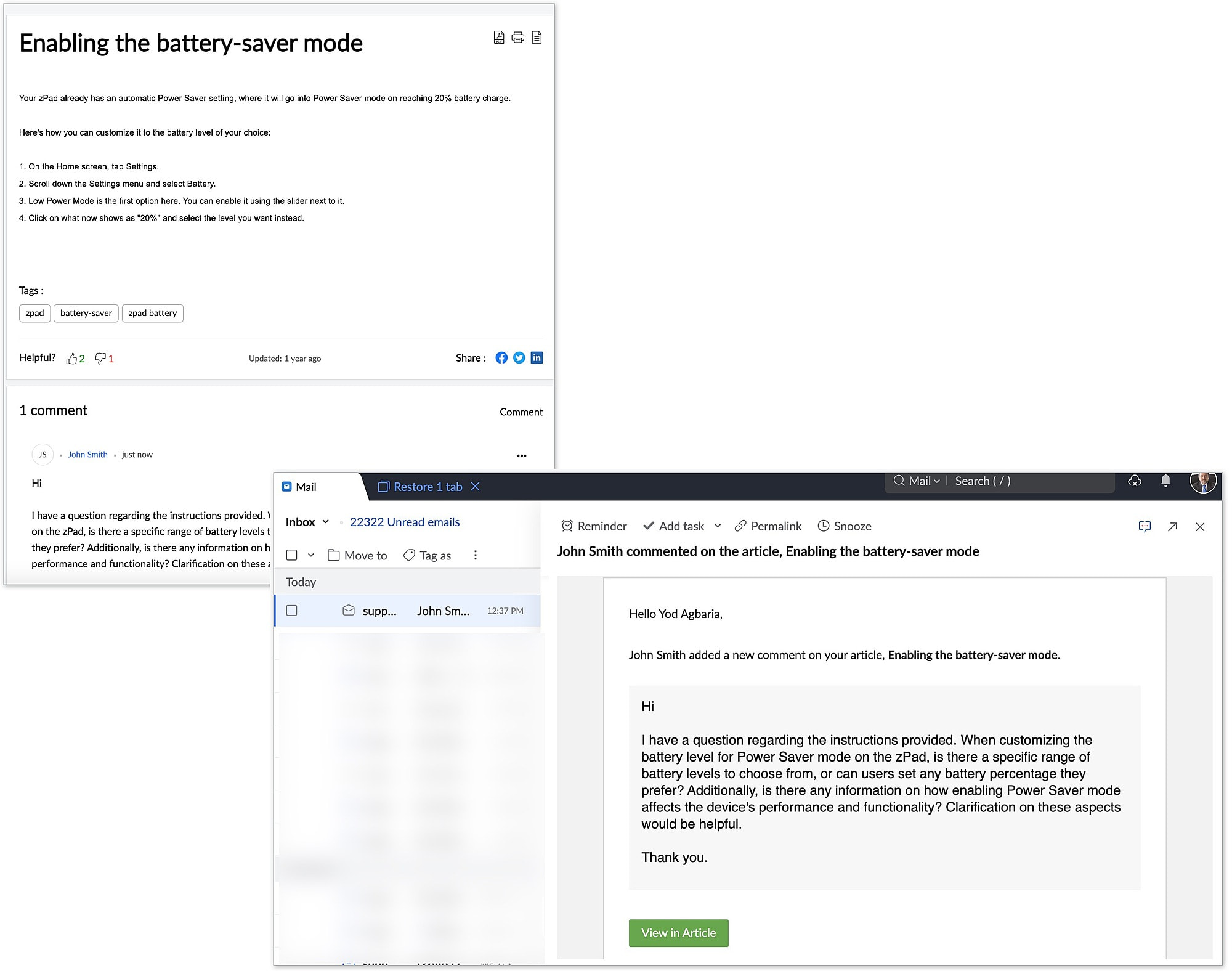Snooze the open email
1232x971 pixels.
coord(845,526)
